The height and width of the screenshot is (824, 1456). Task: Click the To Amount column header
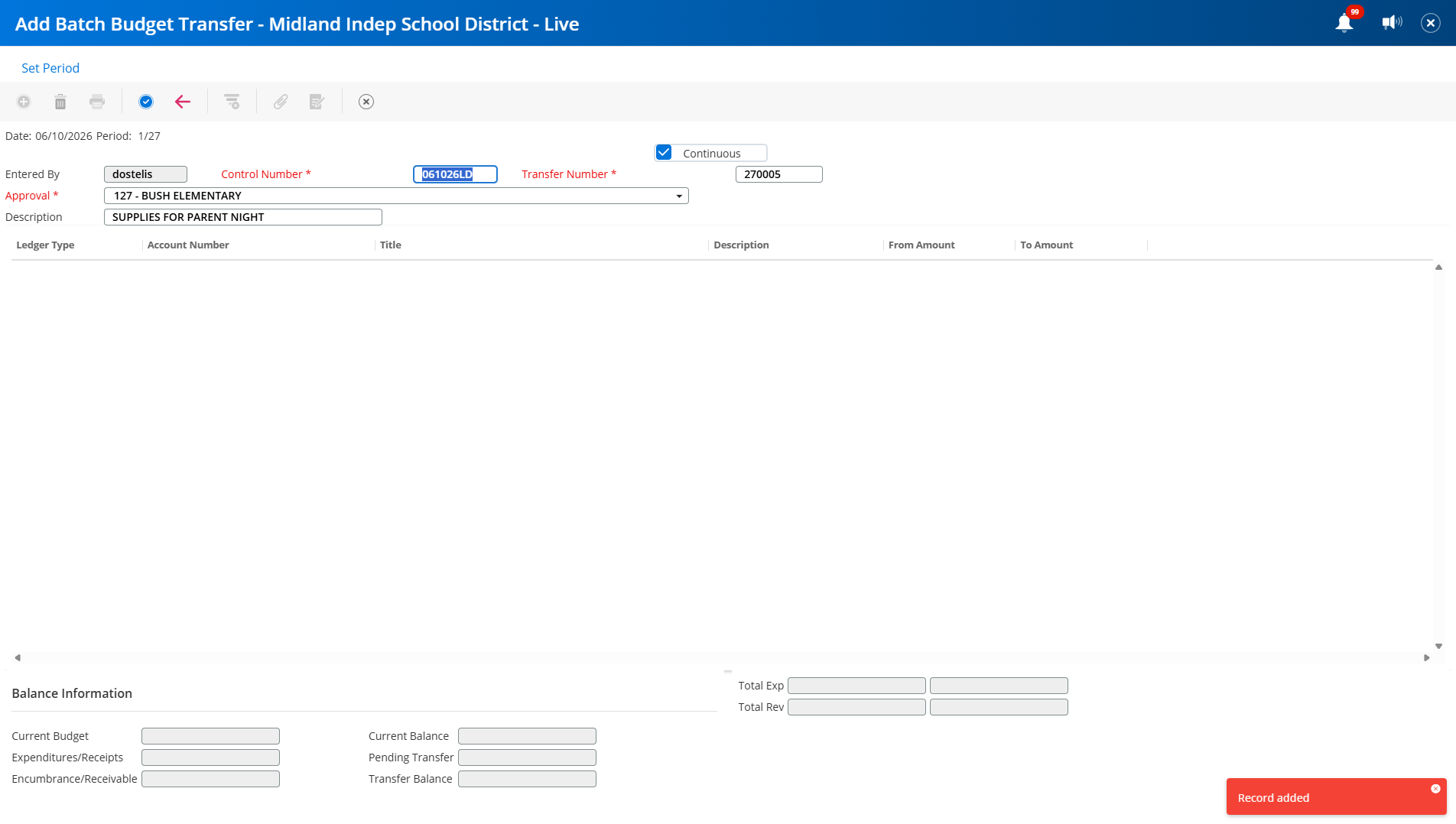point(1046,245)
